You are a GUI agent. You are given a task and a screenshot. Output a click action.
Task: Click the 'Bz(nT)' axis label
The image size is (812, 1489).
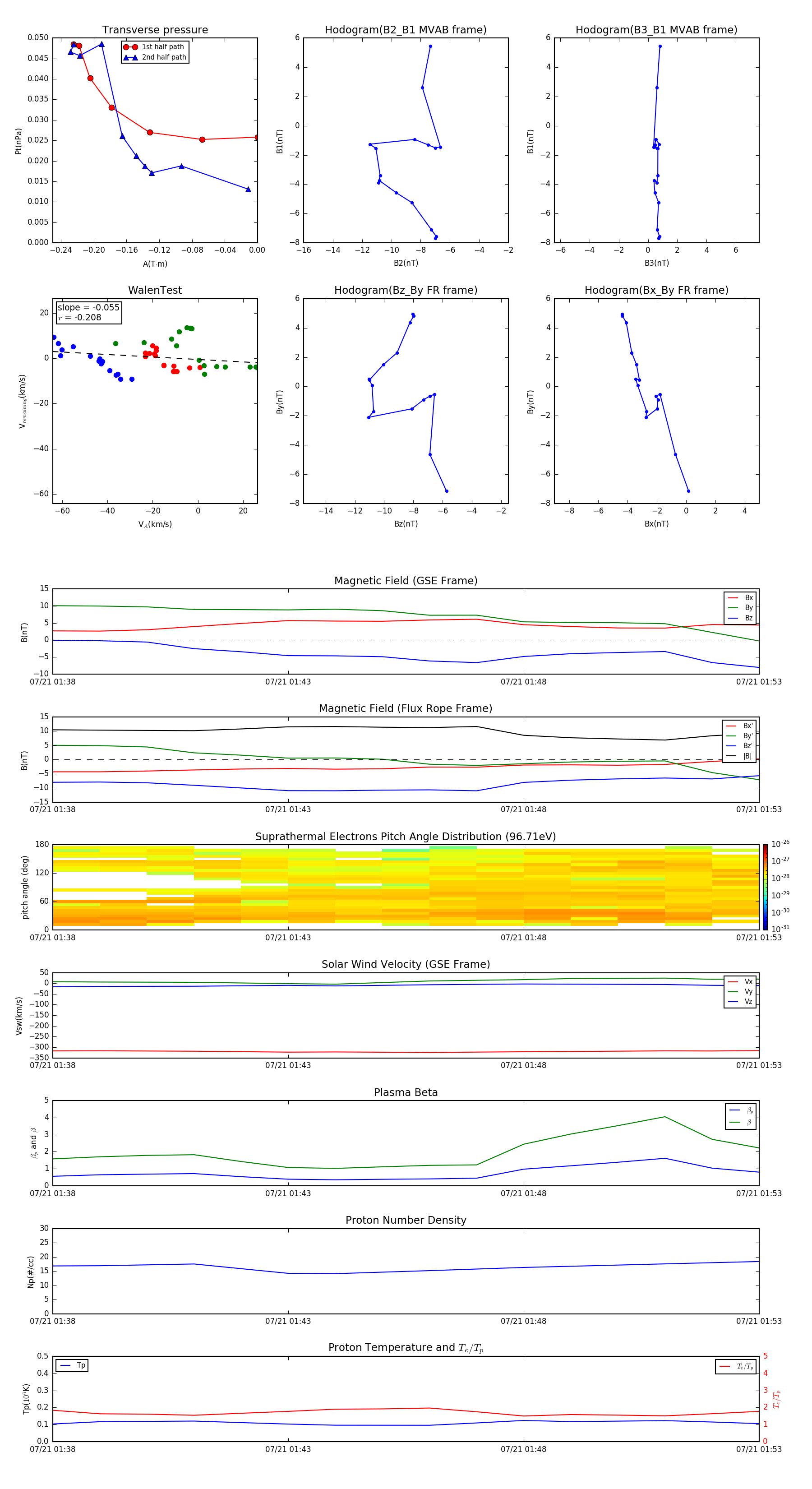click(x=406, y=524)
